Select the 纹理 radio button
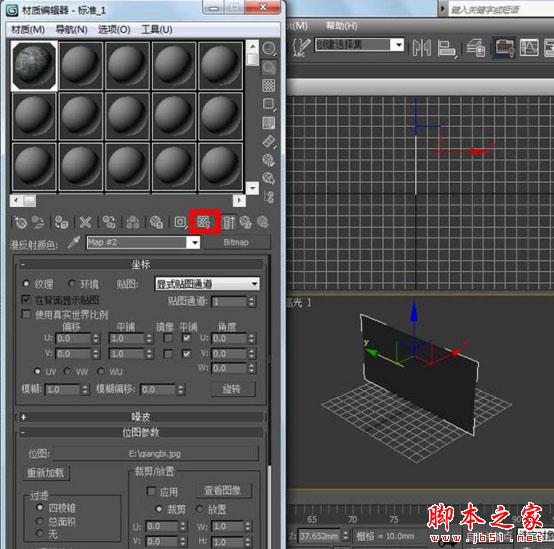This screenshot has height=549, width=554. click(26, 284)
